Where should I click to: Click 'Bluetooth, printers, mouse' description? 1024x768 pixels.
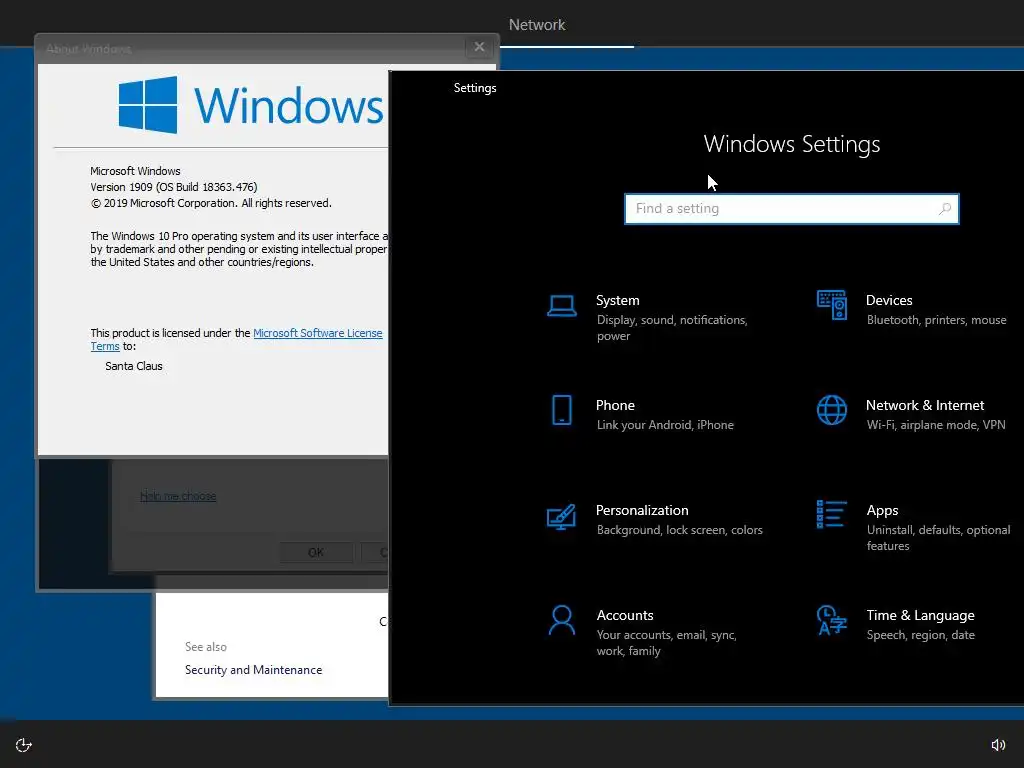click(936, 320)
